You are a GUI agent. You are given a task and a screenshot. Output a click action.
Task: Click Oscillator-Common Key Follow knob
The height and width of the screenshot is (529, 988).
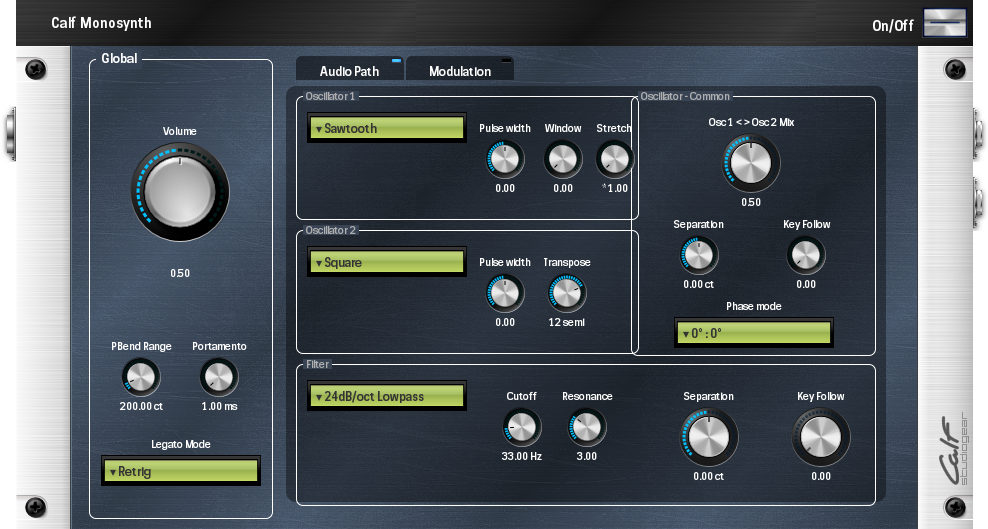(806, 256)
